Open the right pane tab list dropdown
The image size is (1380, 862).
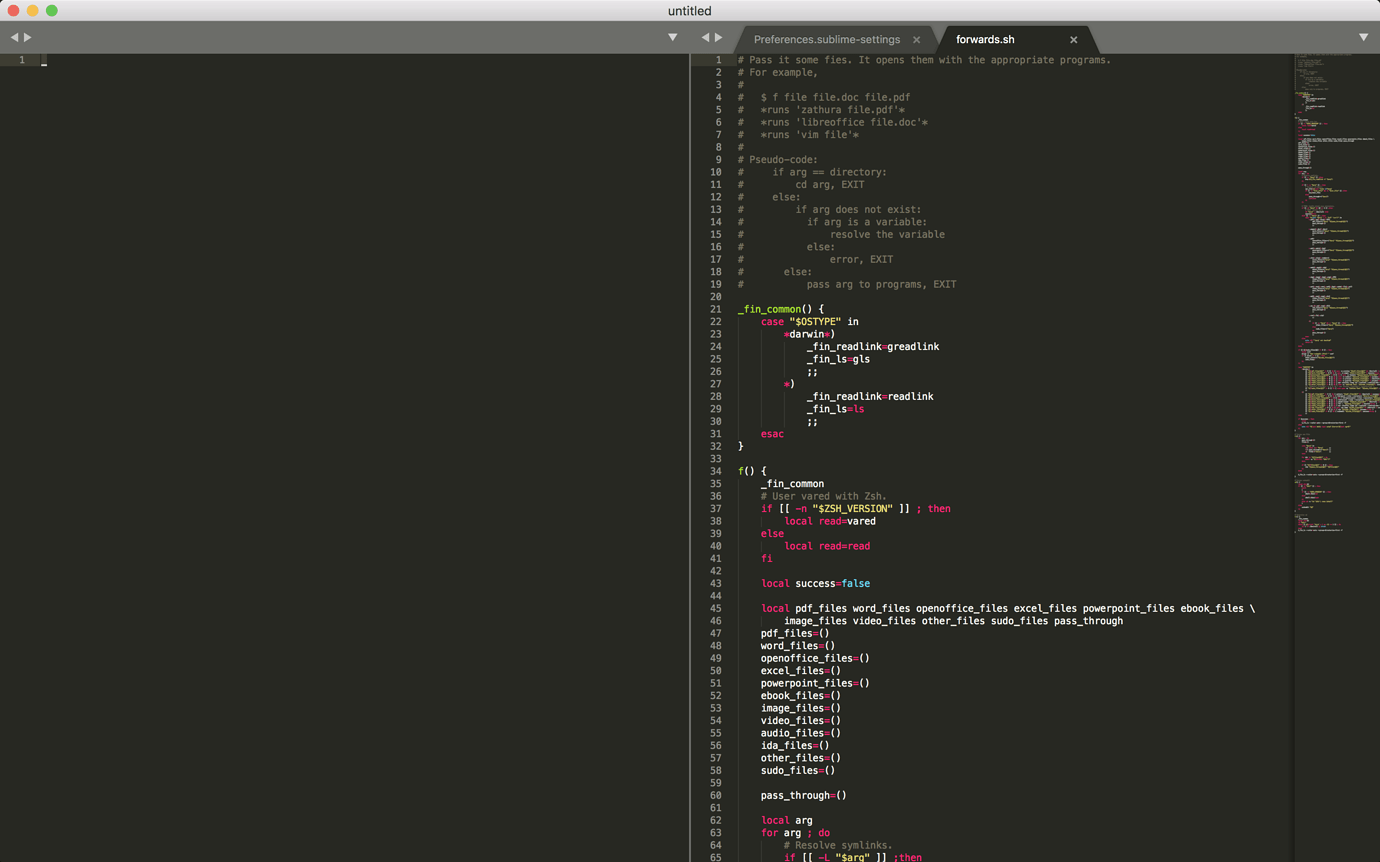(x=1363, y=37)
